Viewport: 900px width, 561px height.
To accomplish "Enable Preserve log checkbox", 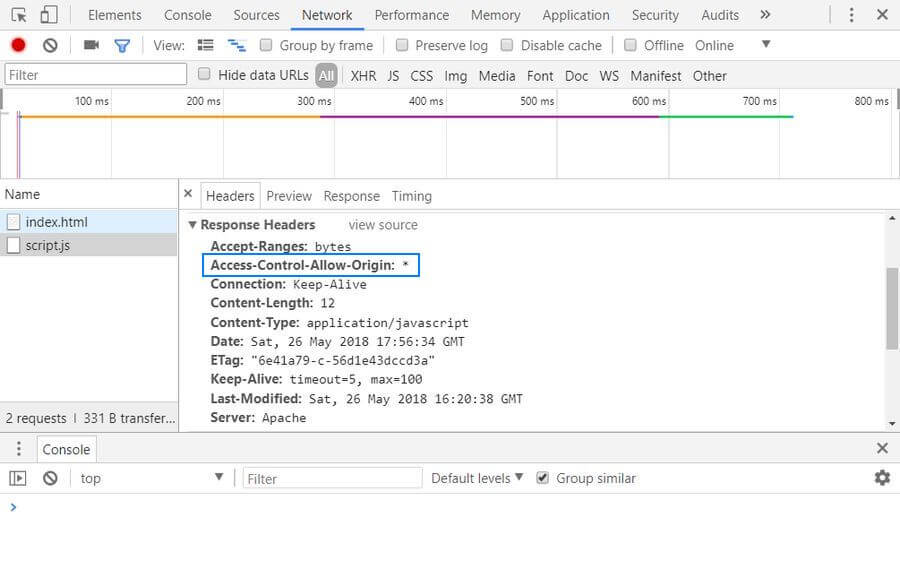I will pyautogui.click(x=402, y=44).
